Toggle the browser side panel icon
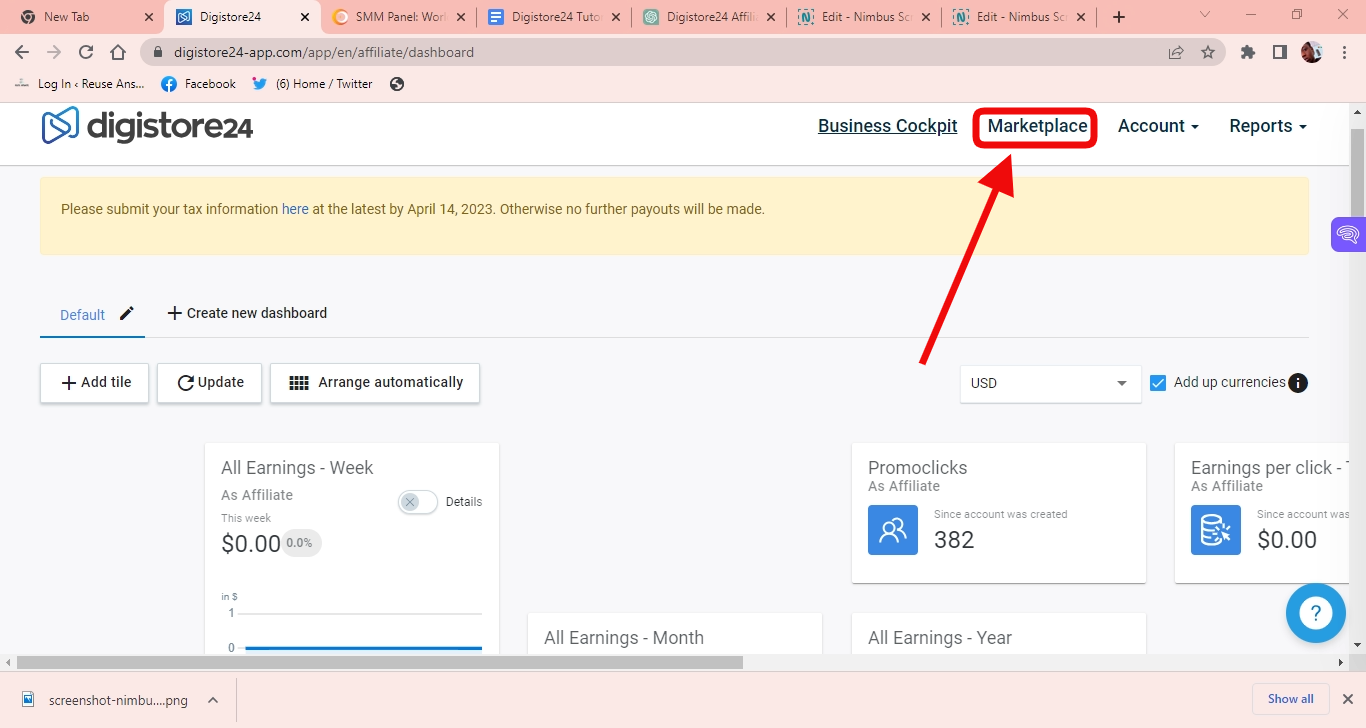This screenshot has width=1366, height=728. point(1280,52)
